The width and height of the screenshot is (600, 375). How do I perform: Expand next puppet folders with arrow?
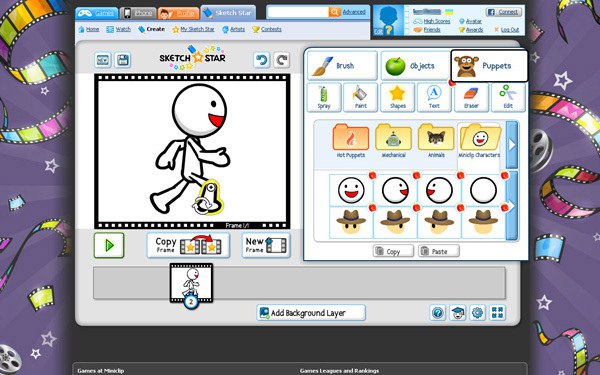click(x=512, y=145)
